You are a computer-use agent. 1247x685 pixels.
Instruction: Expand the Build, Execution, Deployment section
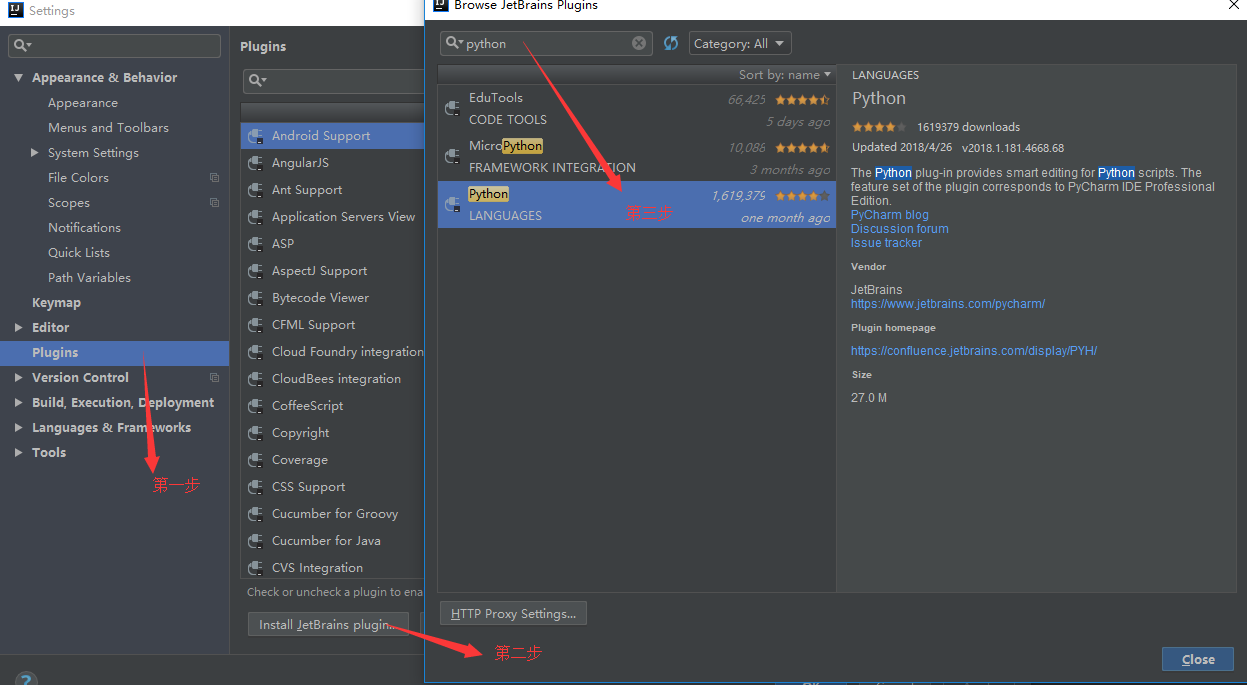(19, 403)
